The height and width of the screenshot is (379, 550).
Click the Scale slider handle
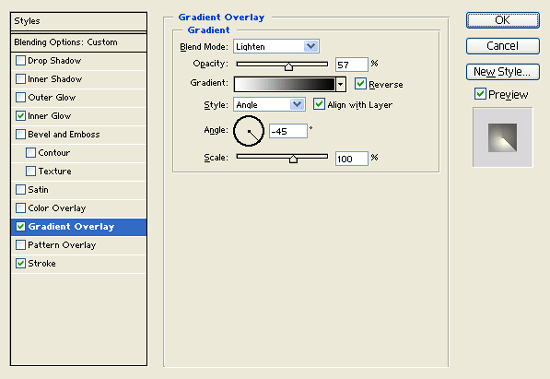point(293,159)
